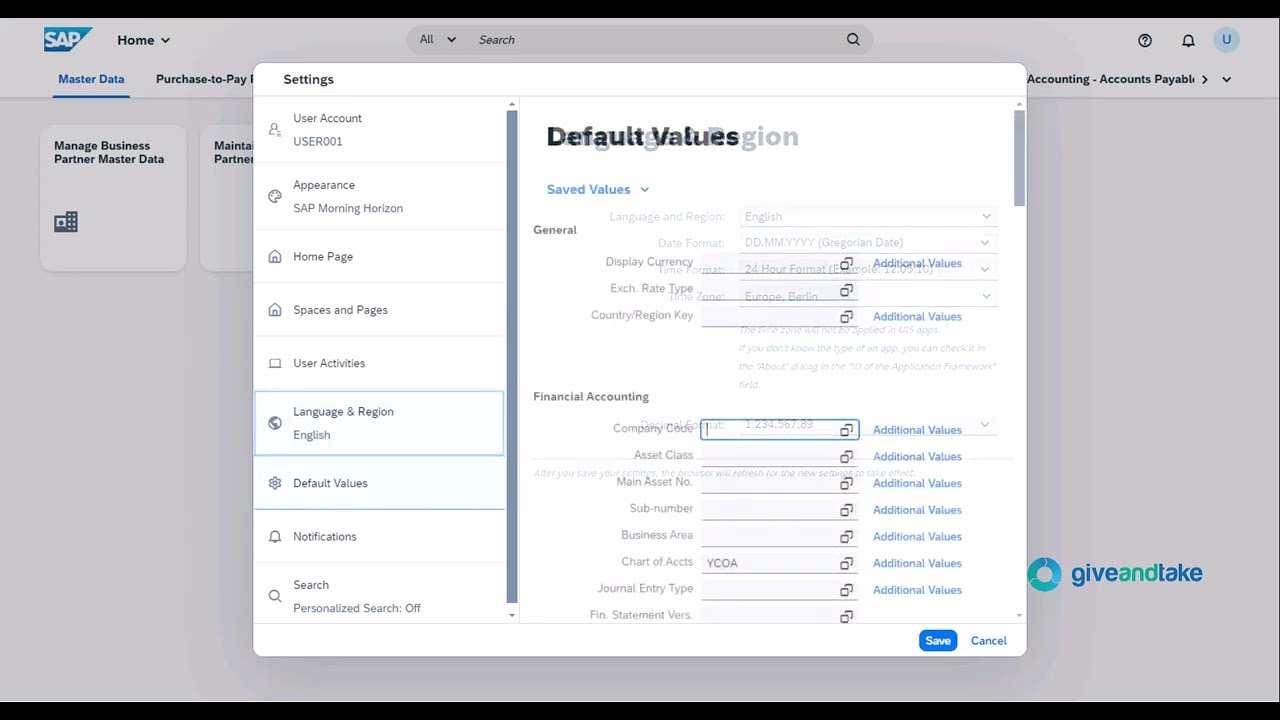The width and height of the screenshot is (1280, 720).
Task: Open value help for Chart of Accts
Action: [846, 563]
